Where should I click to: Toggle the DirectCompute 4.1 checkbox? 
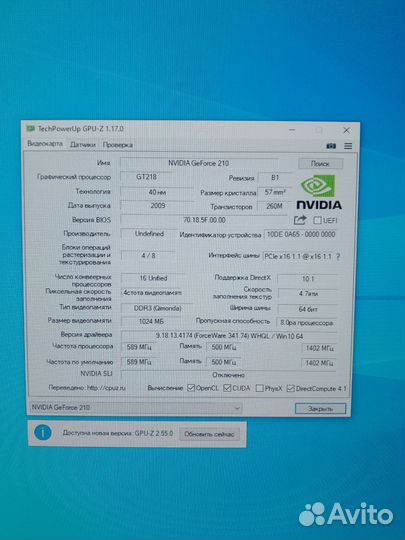pos(290,388)
